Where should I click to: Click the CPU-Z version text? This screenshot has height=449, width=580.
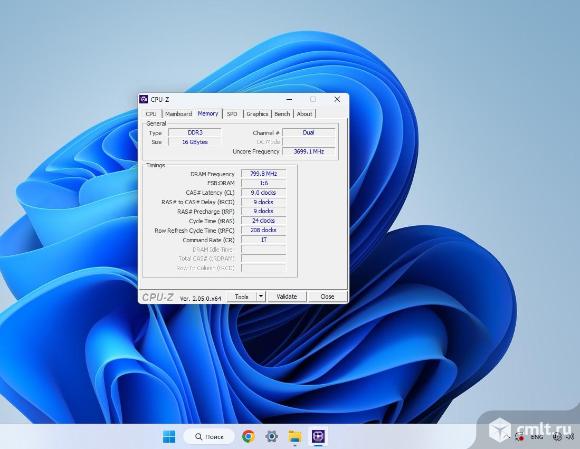coord(200,298)
